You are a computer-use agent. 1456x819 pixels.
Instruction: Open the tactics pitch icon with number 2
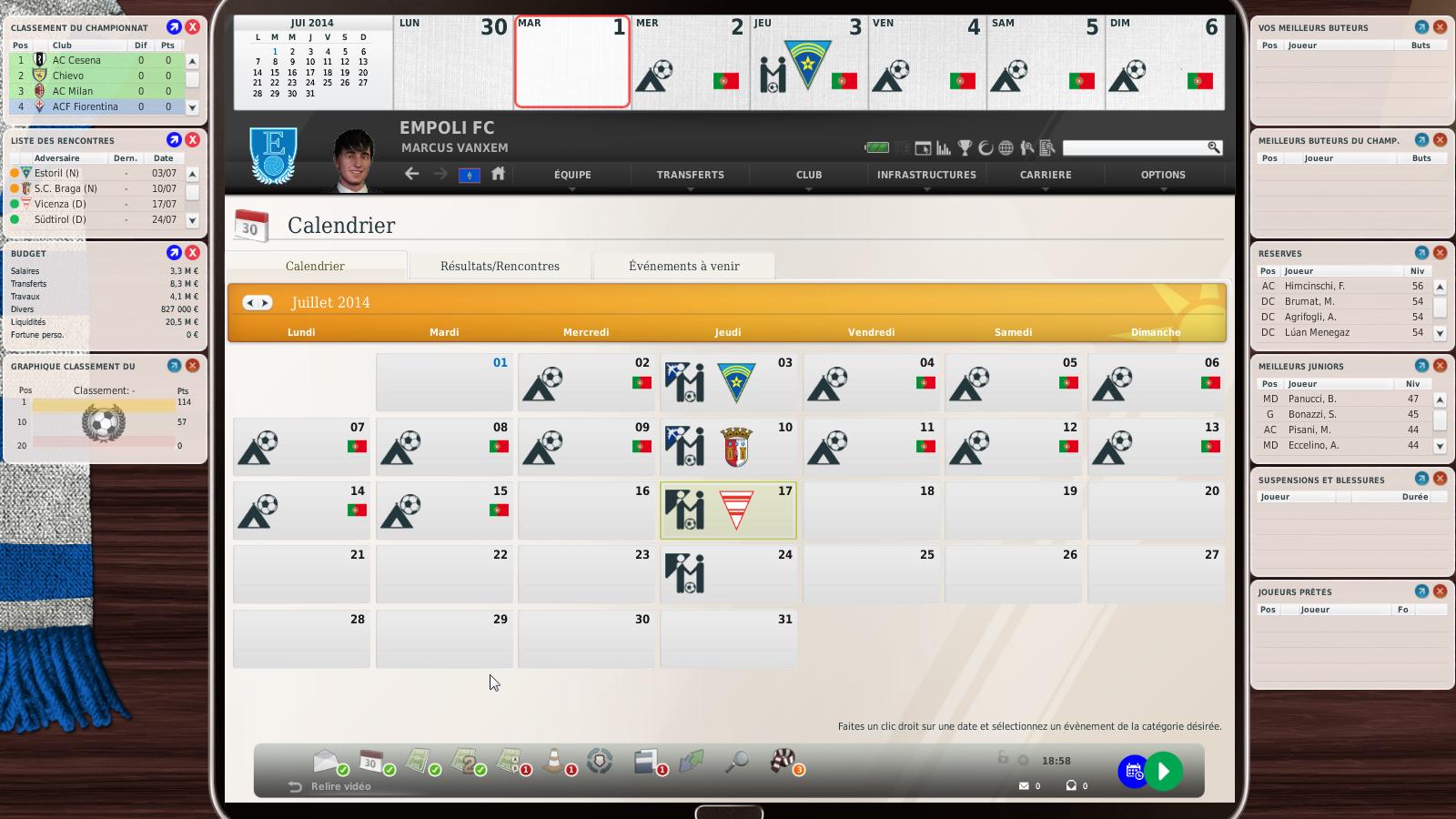pyautogui.click(x=466, y=761)
